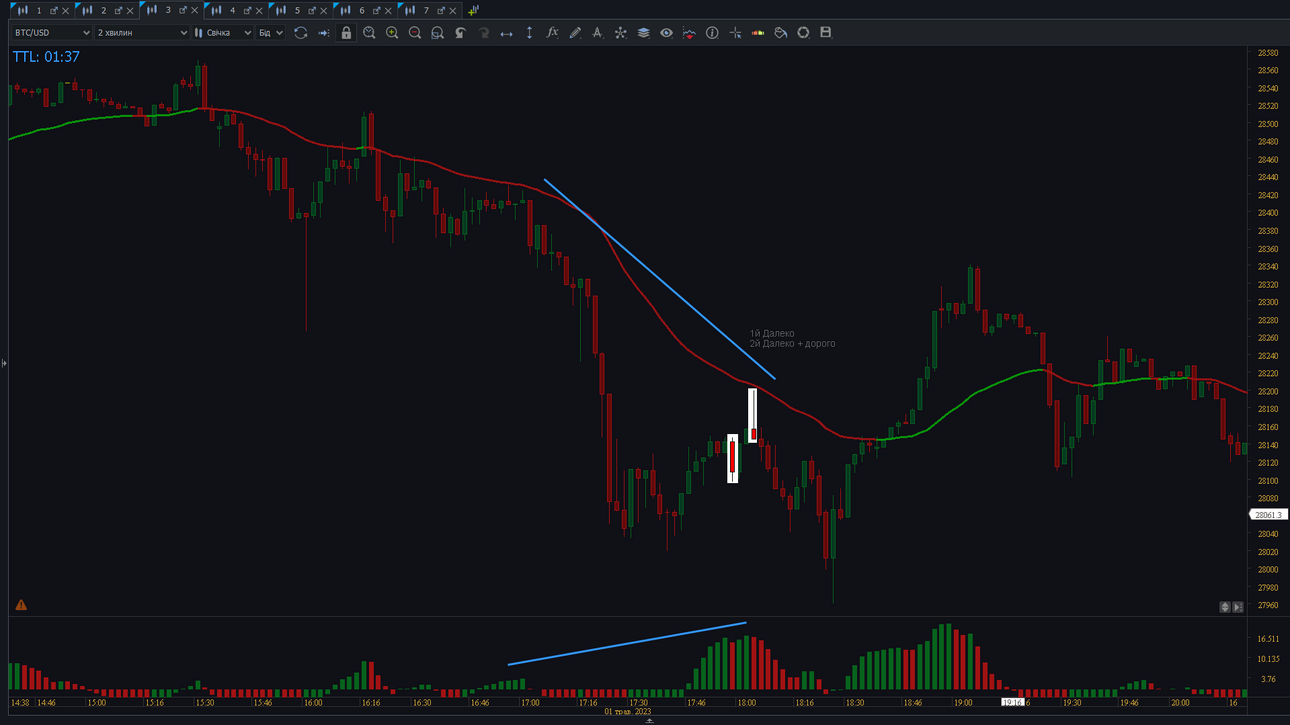Toggle the chart lock icon

click(x=346, y=33)
